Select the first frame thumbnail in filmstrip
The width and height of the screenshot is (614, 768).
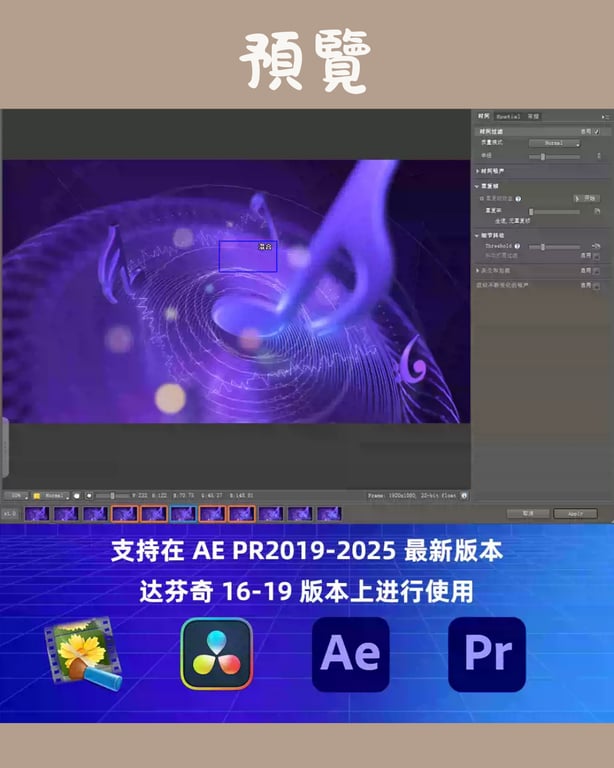point(37,514)
